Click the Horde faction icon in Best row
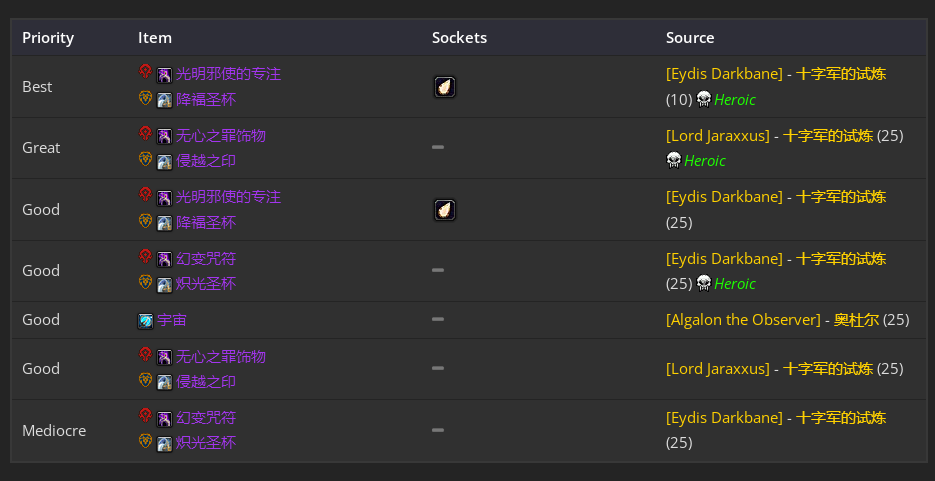Screen dimensions: 935x481 pyautogui.click(x=145, y=73)
